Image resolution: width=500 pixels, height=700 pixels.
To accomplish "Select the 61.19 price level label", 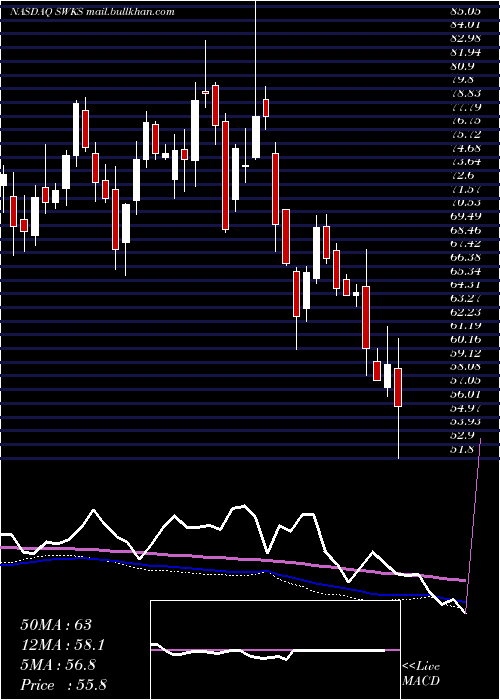I will (466, 328).
